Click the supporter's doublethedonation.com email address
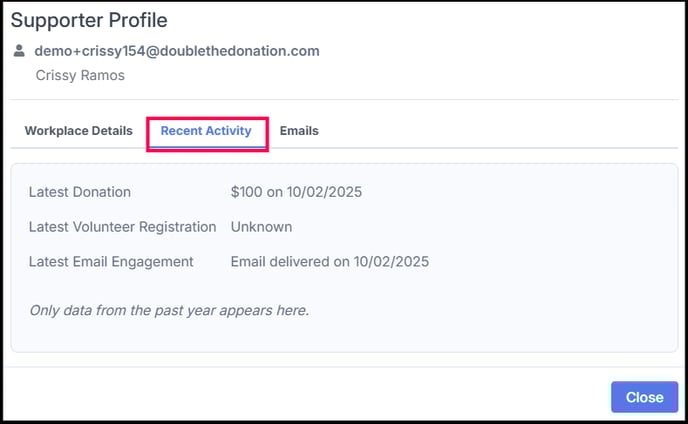This screenshot has width=688, height=424. coord(177,51)
